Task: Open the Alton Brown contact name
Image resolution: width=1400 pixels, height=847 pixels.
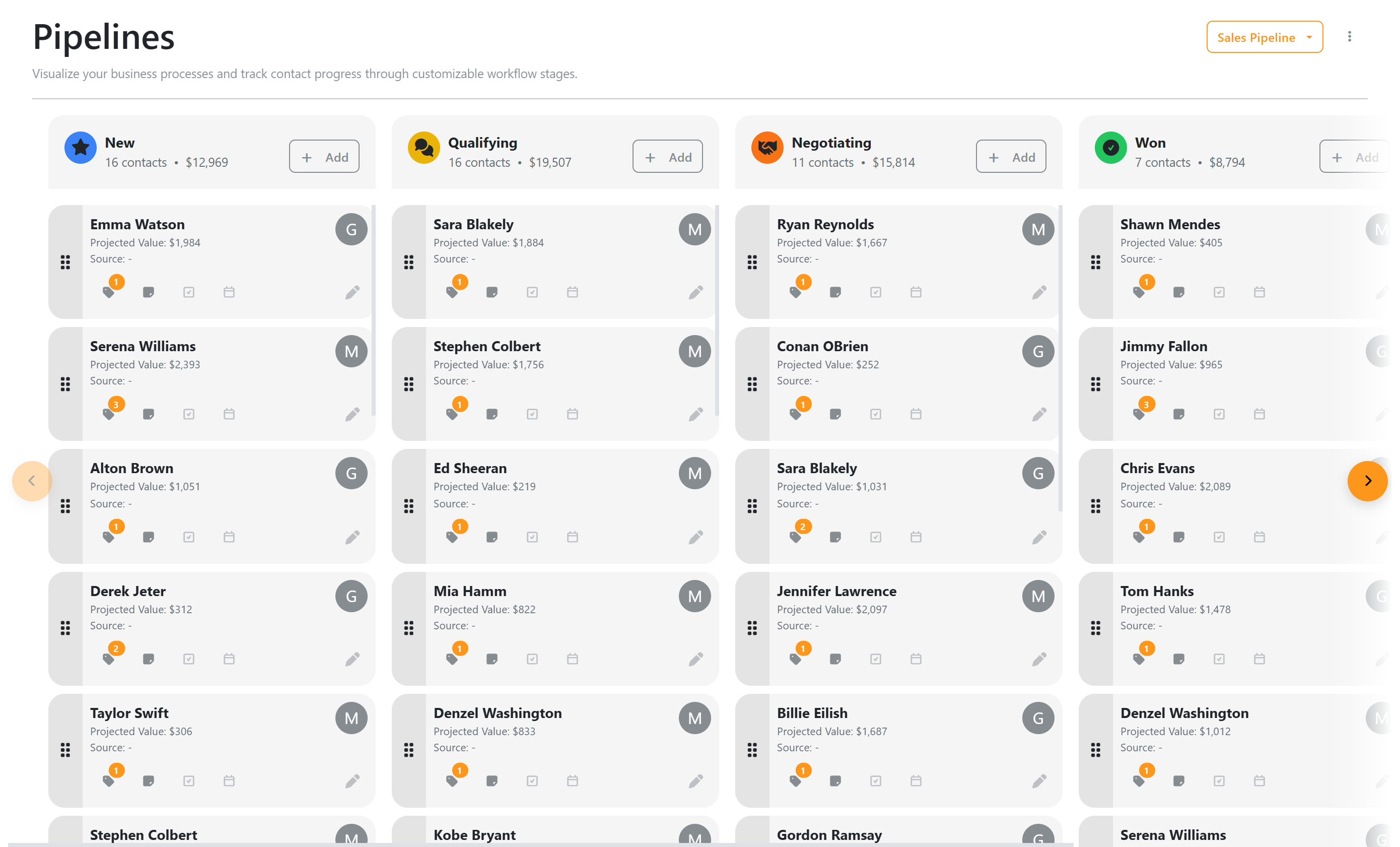Action: 132,468
